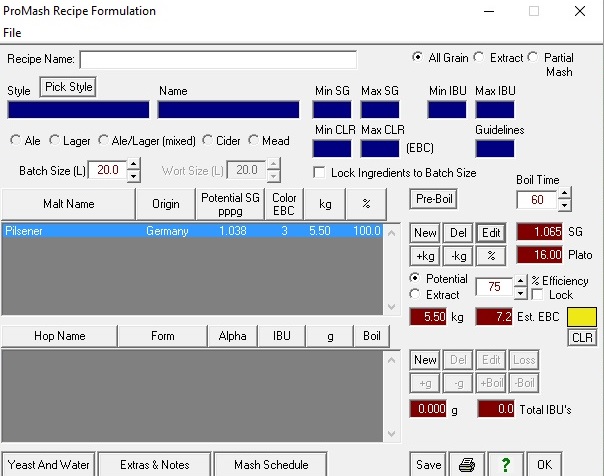Decrease Boil Time with down arrow
The image size is (604, 476).
click(564, 205)
